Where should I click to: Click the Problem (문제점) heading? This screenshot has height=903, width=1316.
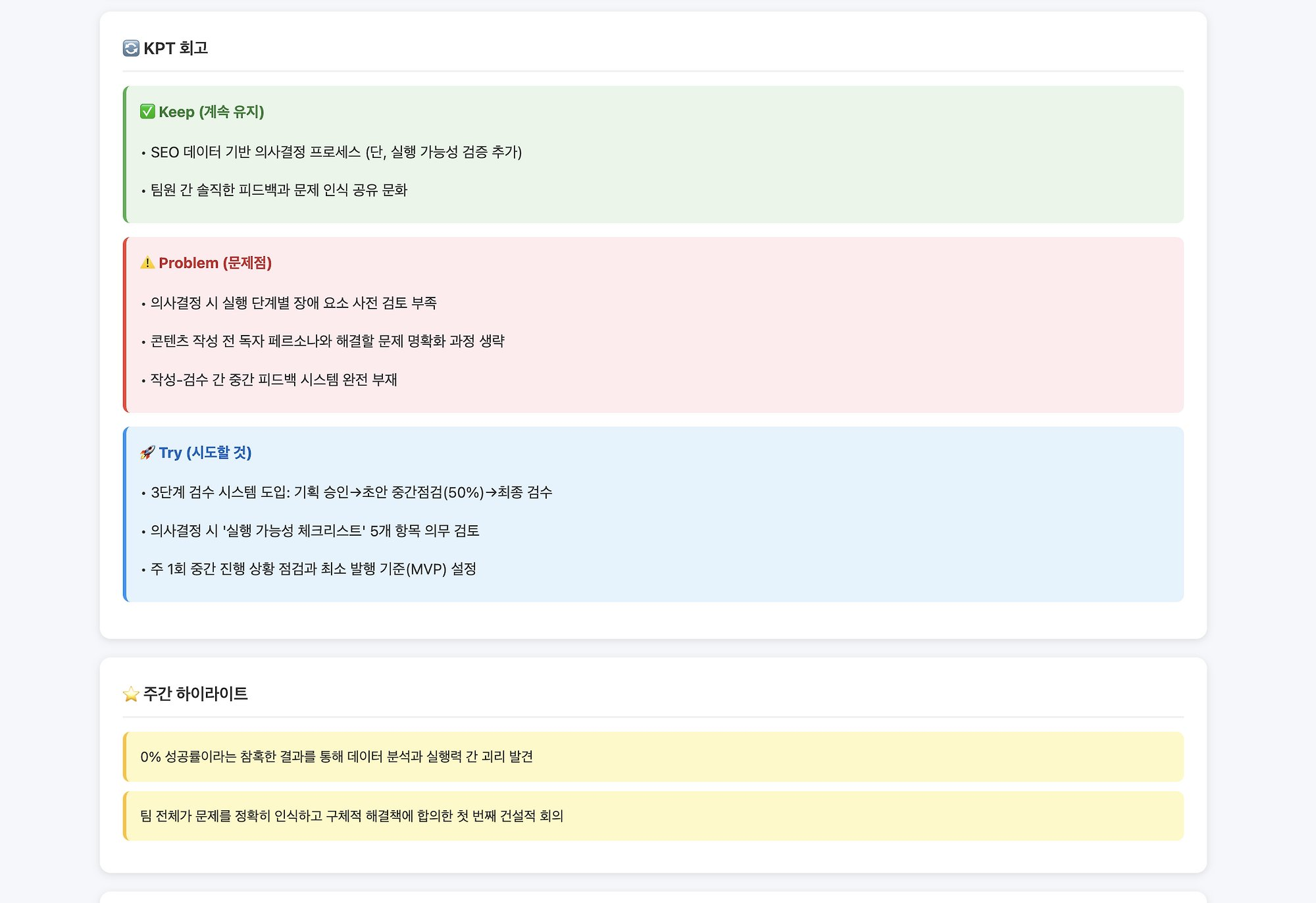click(x=215, y=263)
